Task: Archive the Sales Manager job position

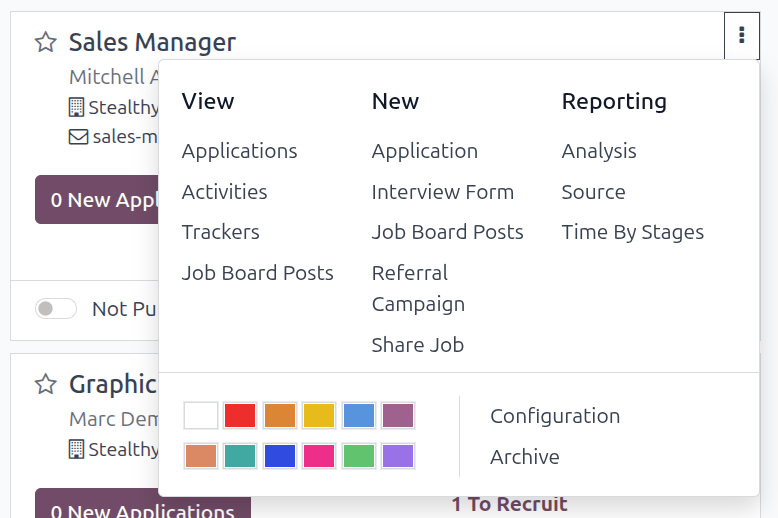Action: [524, 457]
